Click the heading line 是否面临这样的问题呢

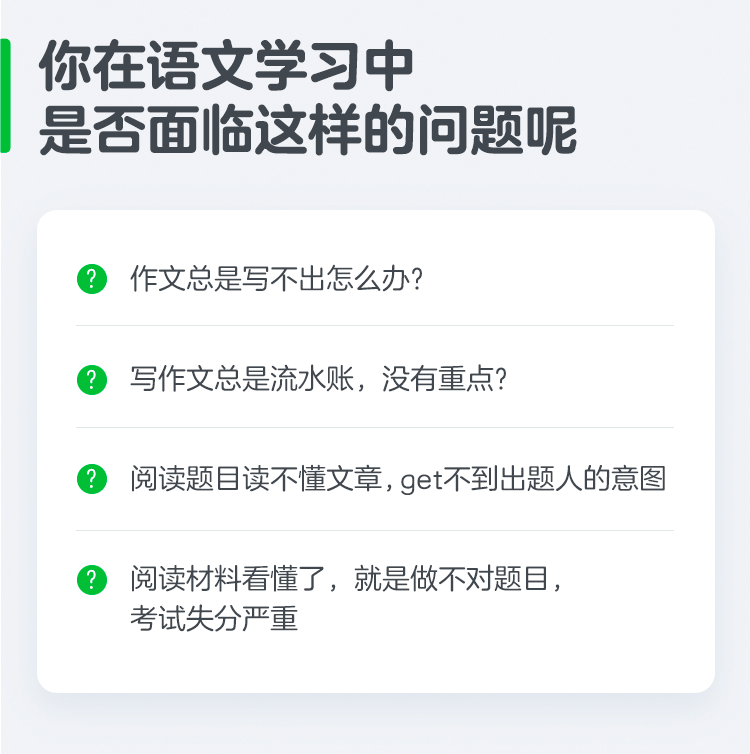coord(308,130)
